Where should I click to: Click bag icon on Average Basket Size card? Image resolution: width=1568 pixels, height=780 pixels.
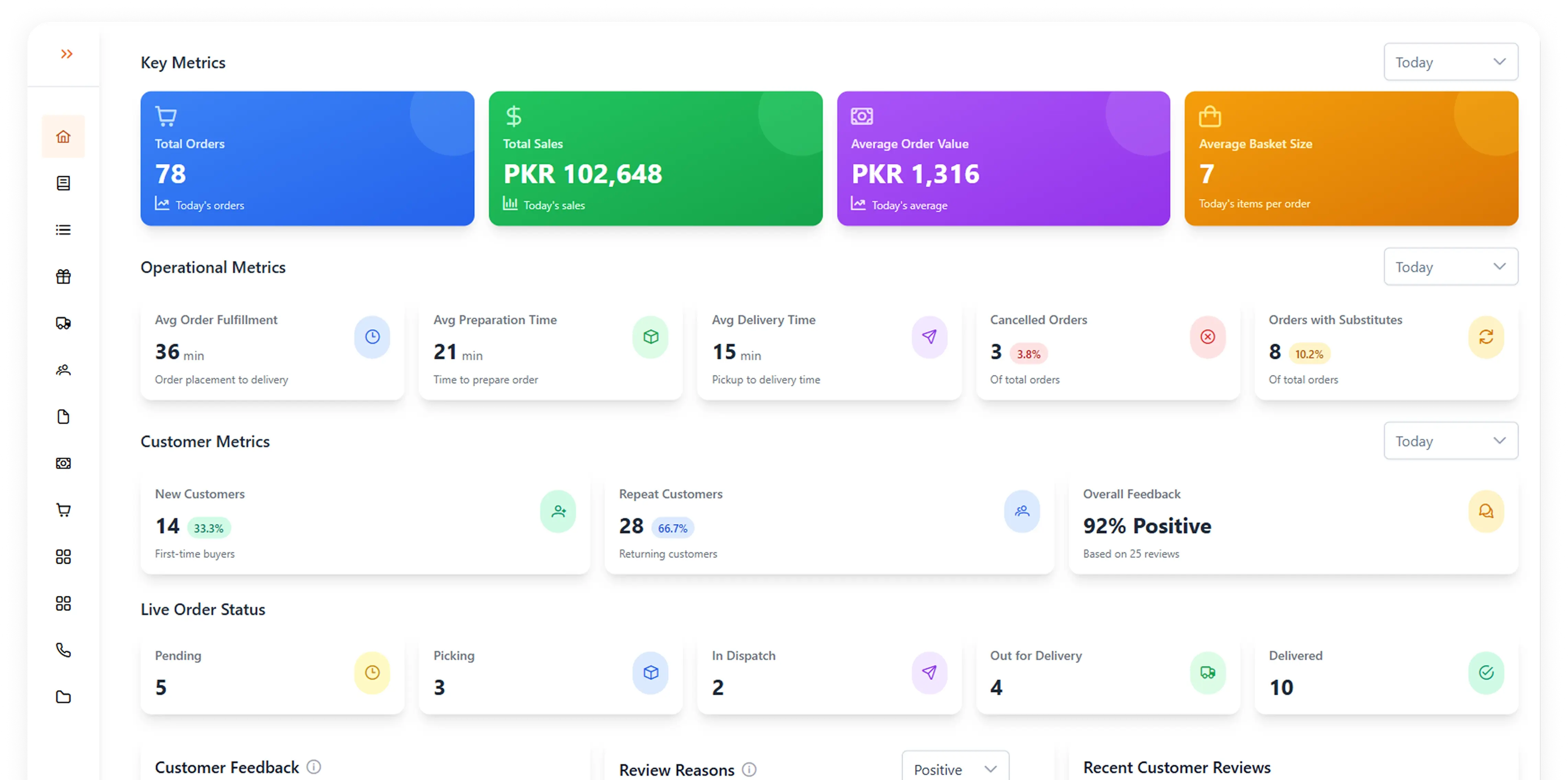(1210, 116)
